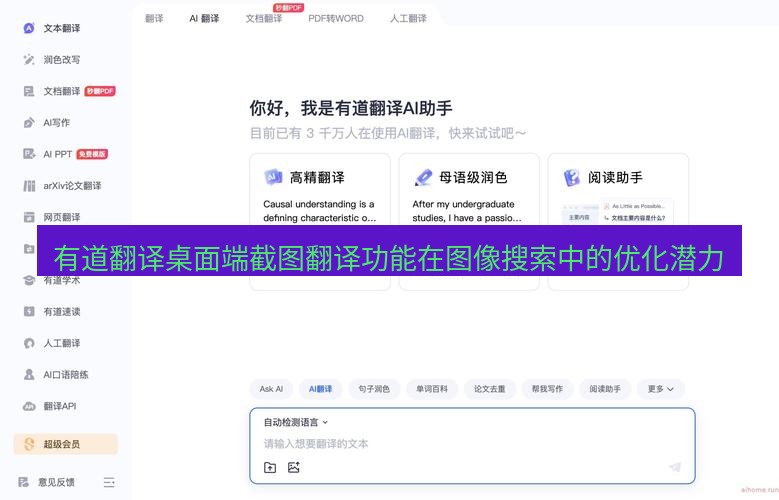Viewport: 779px width, 500px height.
Task: Click the 有道速读 sidebar icon
Action: pos(29,312)
